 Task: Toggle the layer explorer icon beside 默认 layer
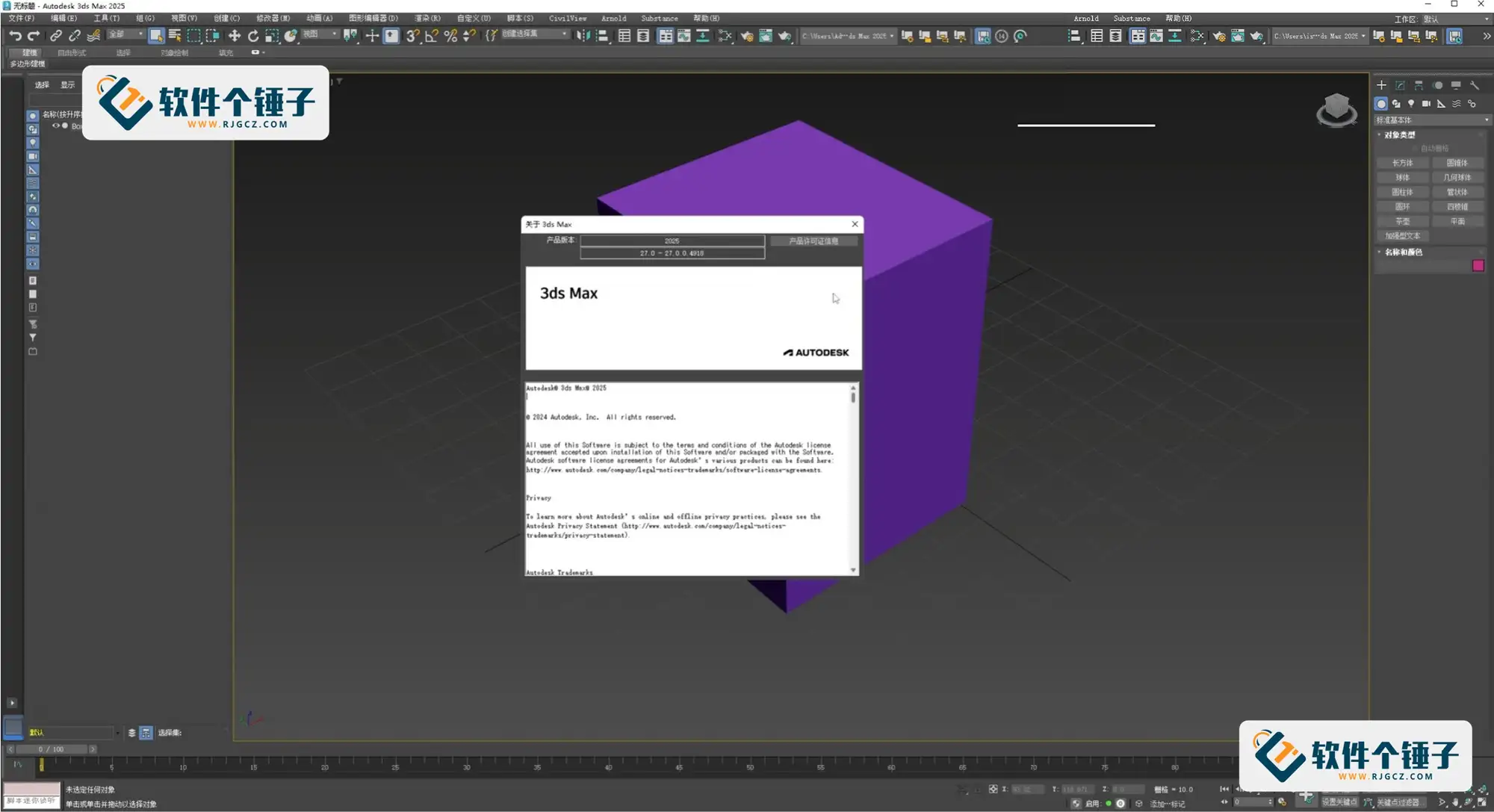click(131, 733)
